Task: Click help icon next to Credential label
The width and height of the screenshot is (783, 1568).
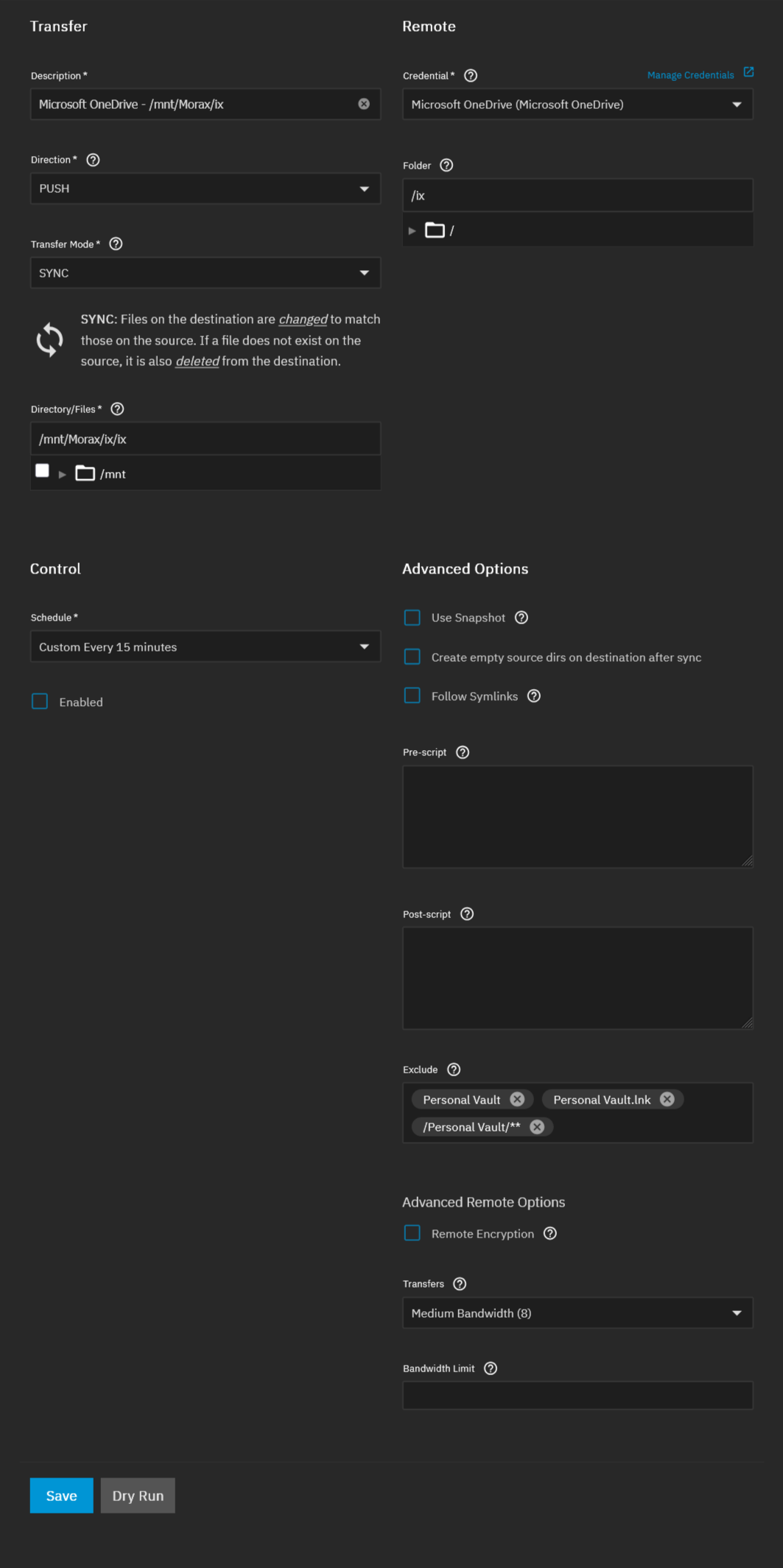Action: pyautogui.click(x=471, y=76)
